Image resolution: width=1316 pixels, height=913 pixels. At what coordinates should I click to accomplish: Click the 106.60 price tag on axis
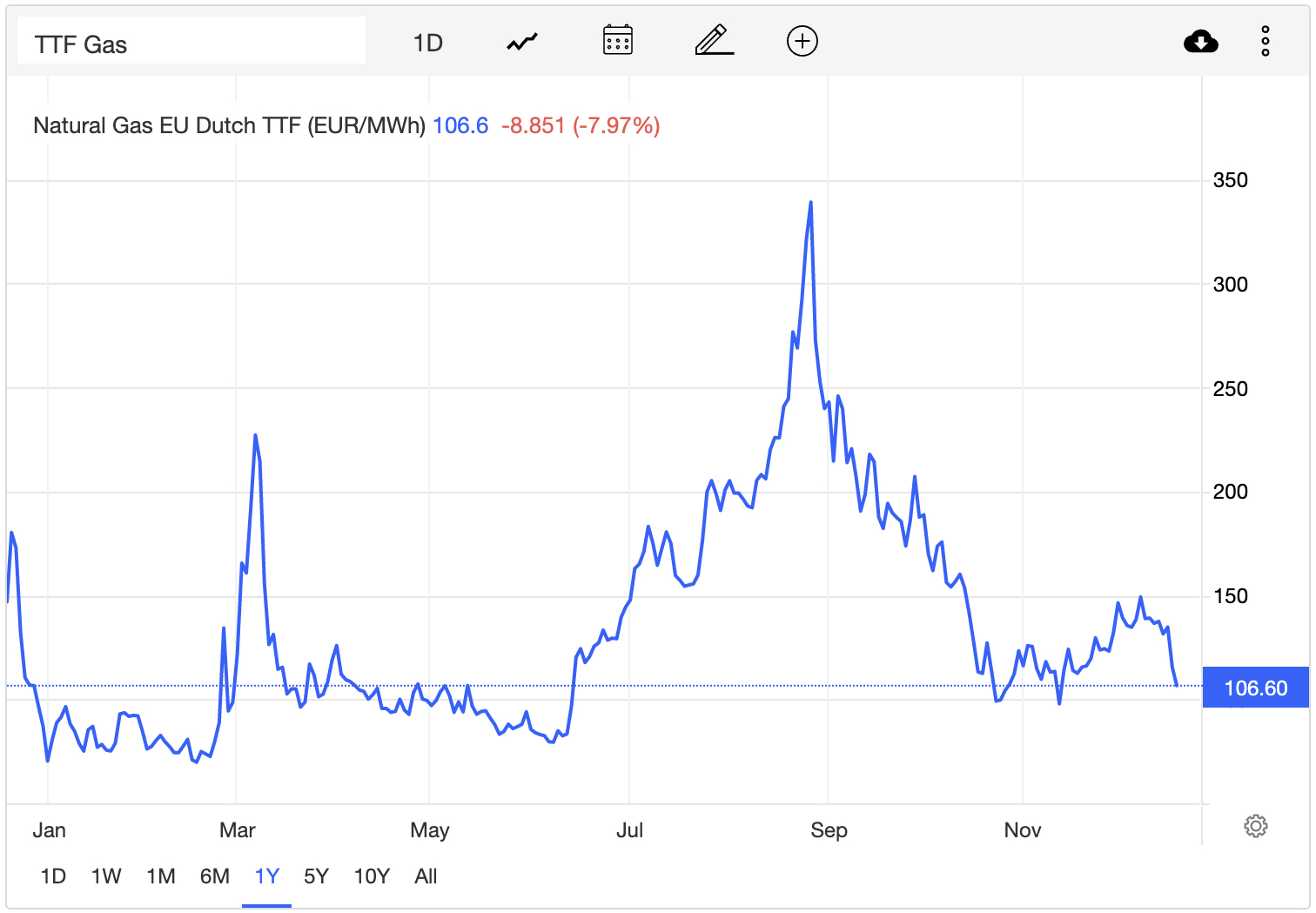point(1256,688)
